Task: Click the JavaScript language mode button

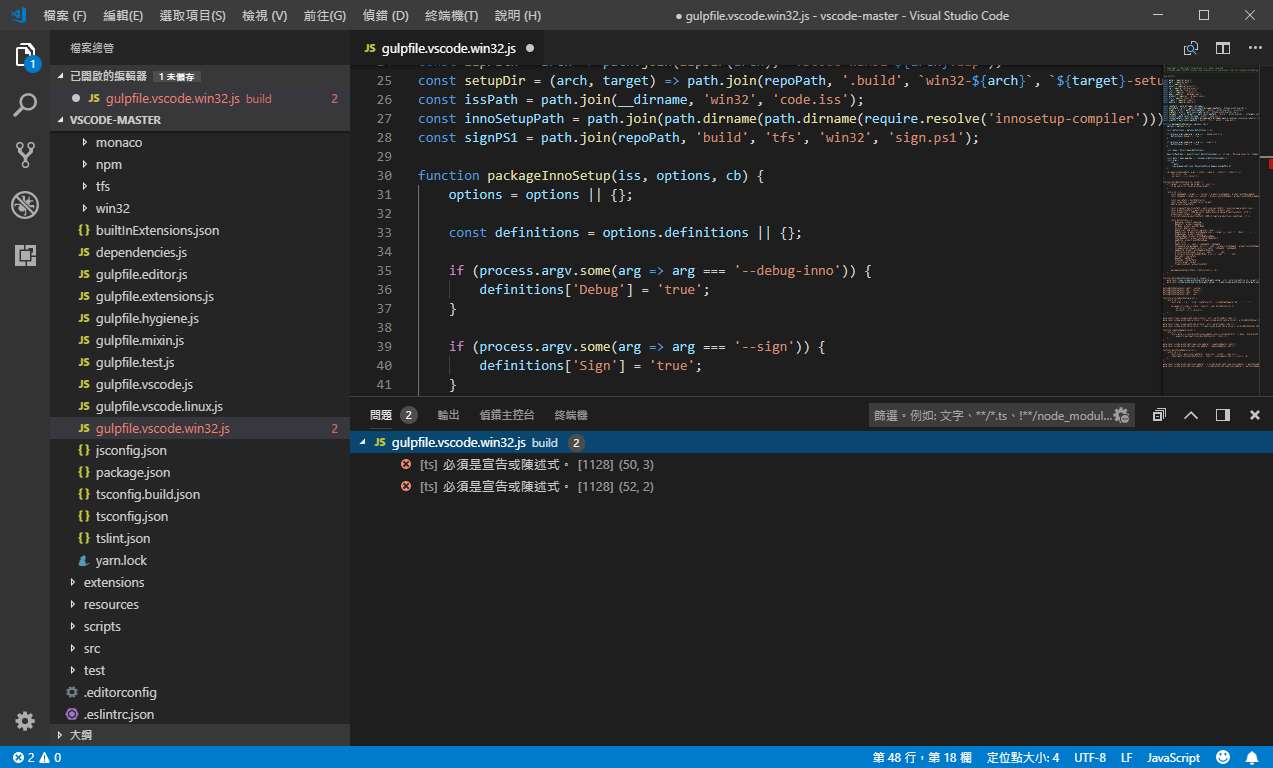Action: click(x=1173, y=758)
